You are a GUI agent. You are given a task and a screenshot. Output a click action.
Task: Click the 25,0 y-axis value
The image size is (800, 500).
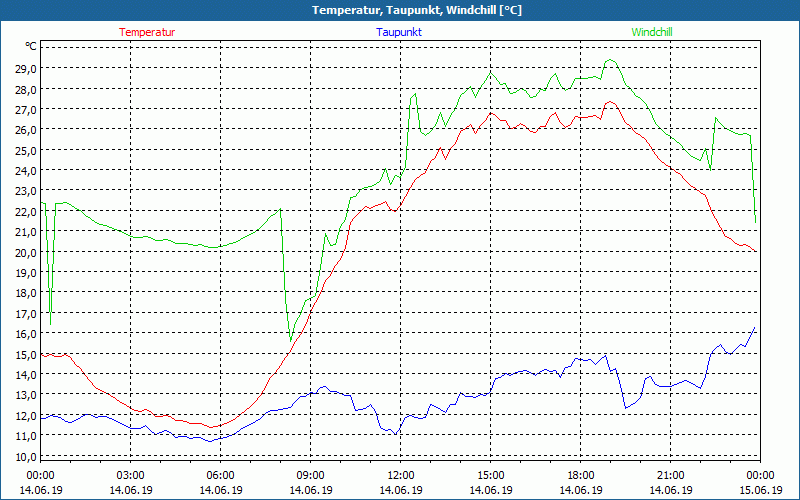tap(26, 151)
